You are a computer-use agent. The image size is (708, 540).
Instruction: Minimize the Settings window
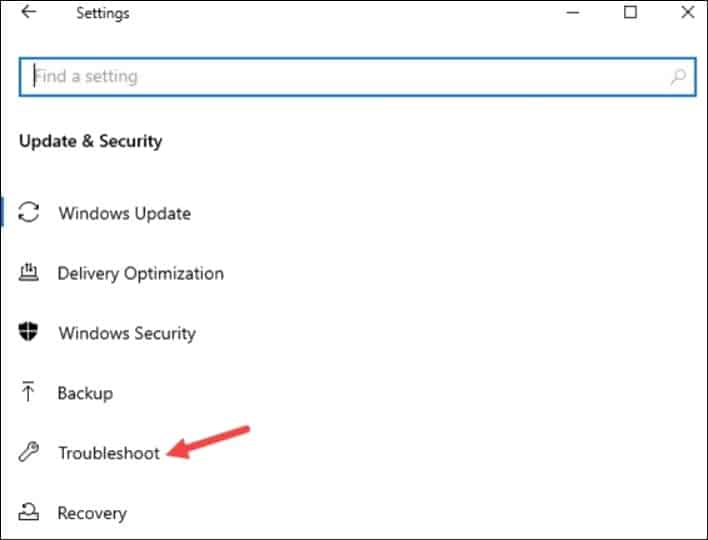(573, 12)
